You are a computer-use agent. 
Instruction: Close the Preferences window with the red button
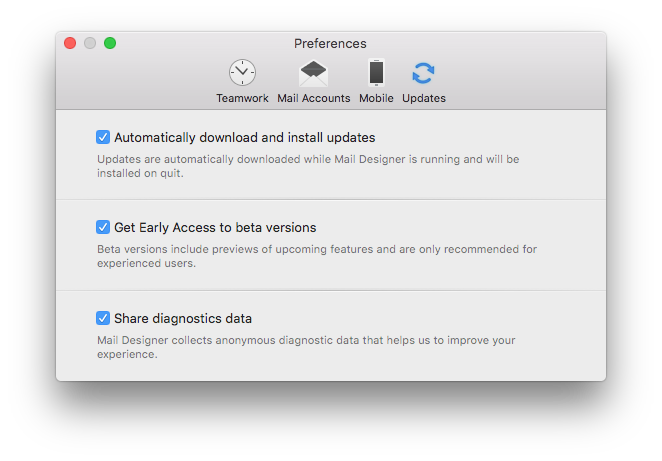(x=70, y=43)
